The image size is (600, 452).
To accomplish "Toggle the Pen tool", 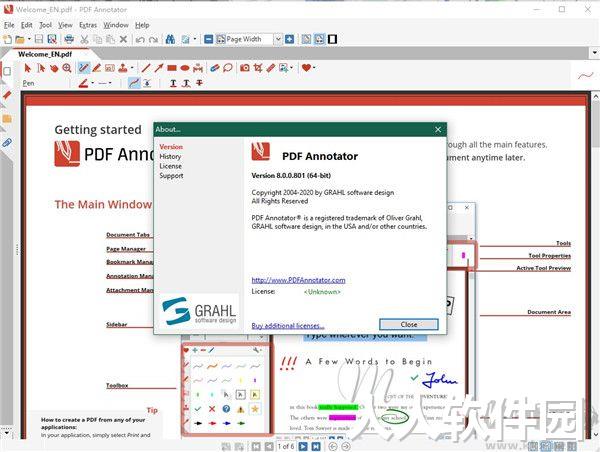I will (x=83, y=68).
